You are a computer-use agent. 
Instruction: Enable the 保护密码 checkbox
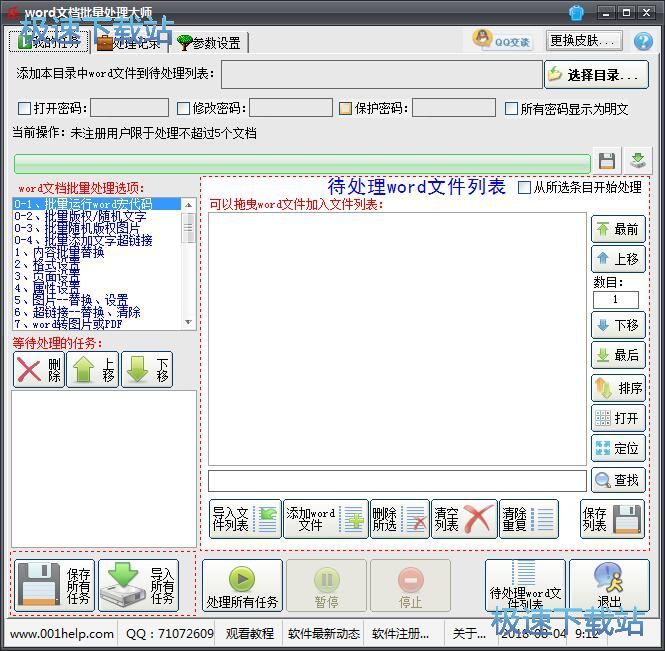coord(345,109)
